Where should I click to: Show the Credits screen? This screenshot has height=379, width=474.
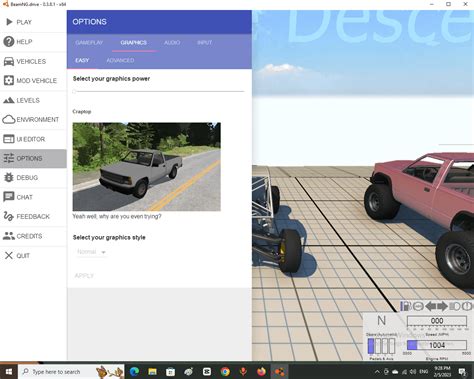tap(33, 236)
